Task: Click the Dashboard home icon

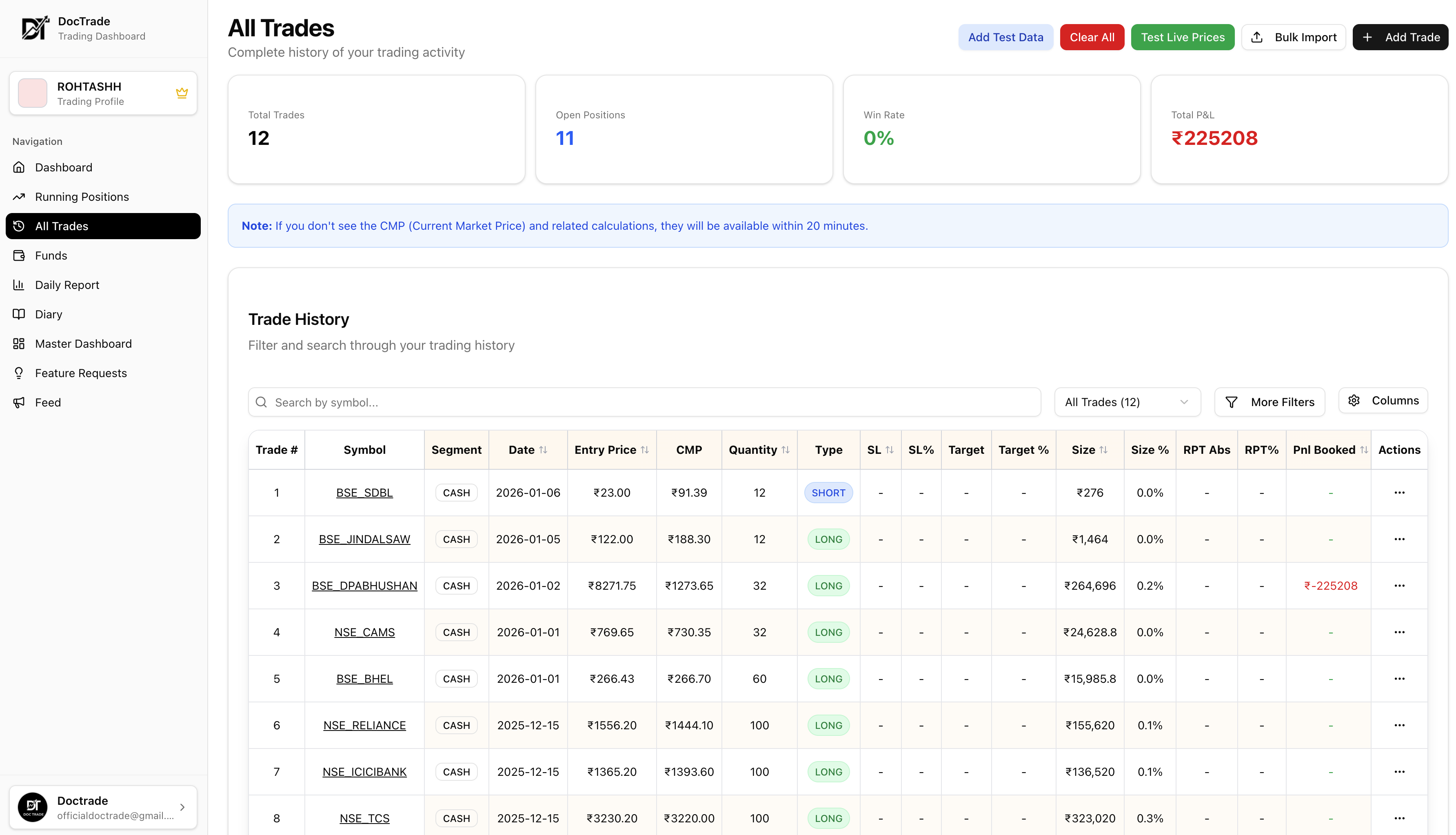Action: pos(19,167)
